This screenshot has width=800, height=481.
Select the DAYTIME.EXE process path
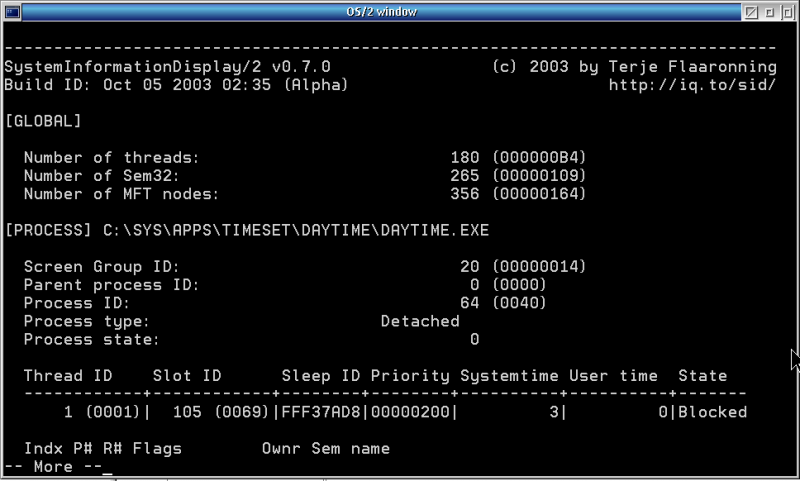(296, 230)
